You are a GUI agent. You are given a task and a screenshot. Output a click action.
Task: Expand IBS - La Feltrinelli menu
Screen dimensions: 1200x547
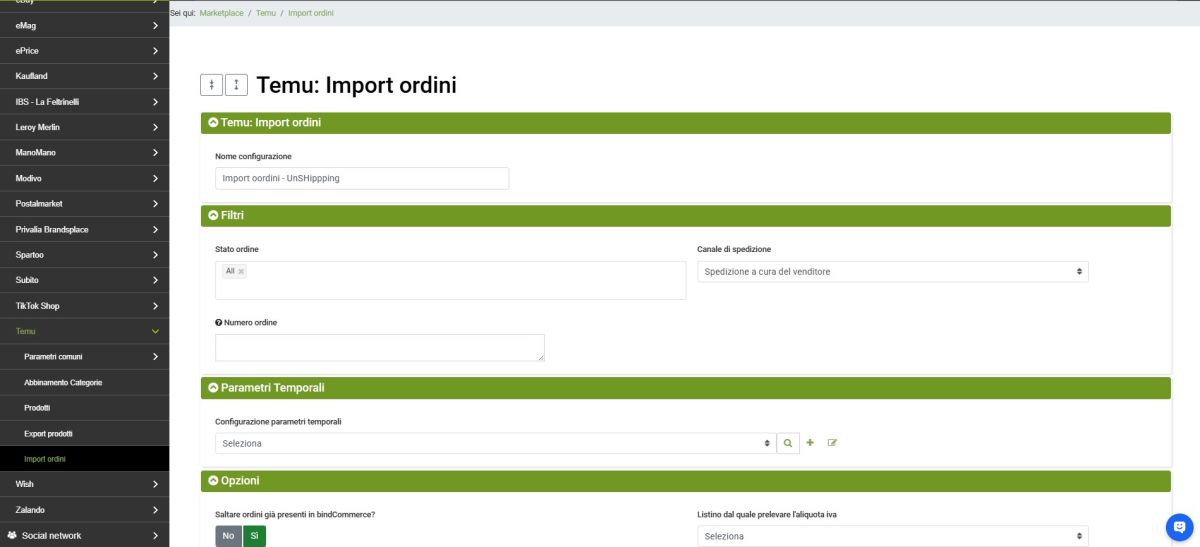(x=84, y=102)
